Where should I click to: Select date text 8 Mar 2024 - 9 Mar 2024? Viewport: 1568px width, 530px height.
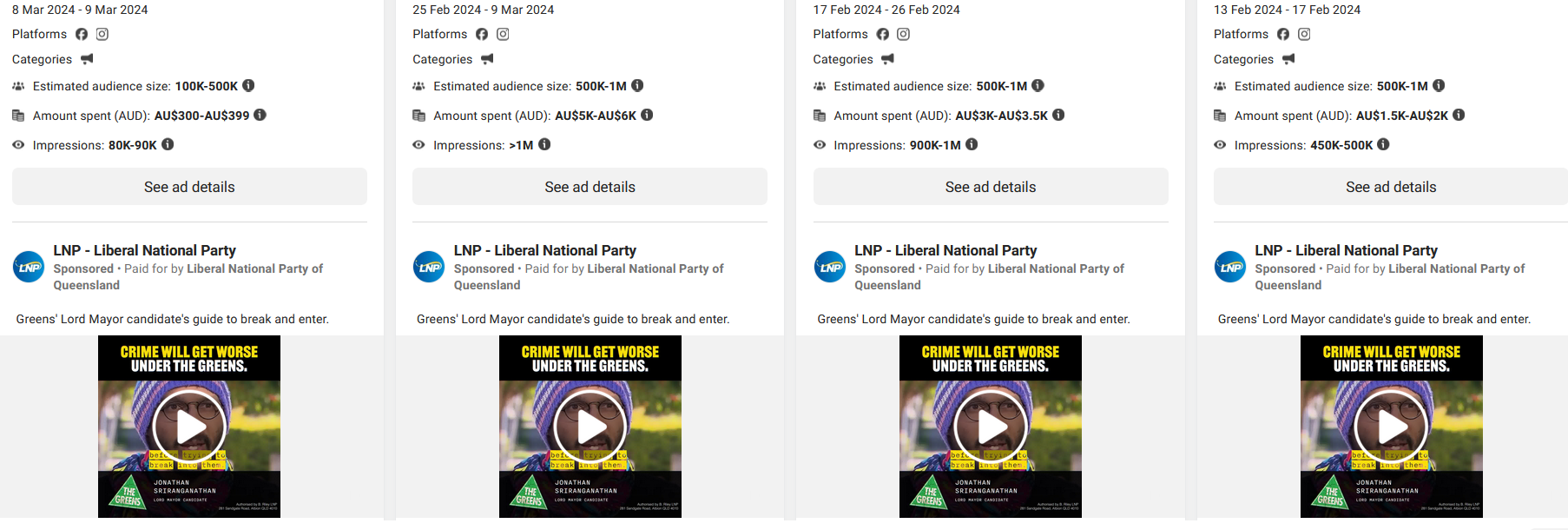click(80, 10)
